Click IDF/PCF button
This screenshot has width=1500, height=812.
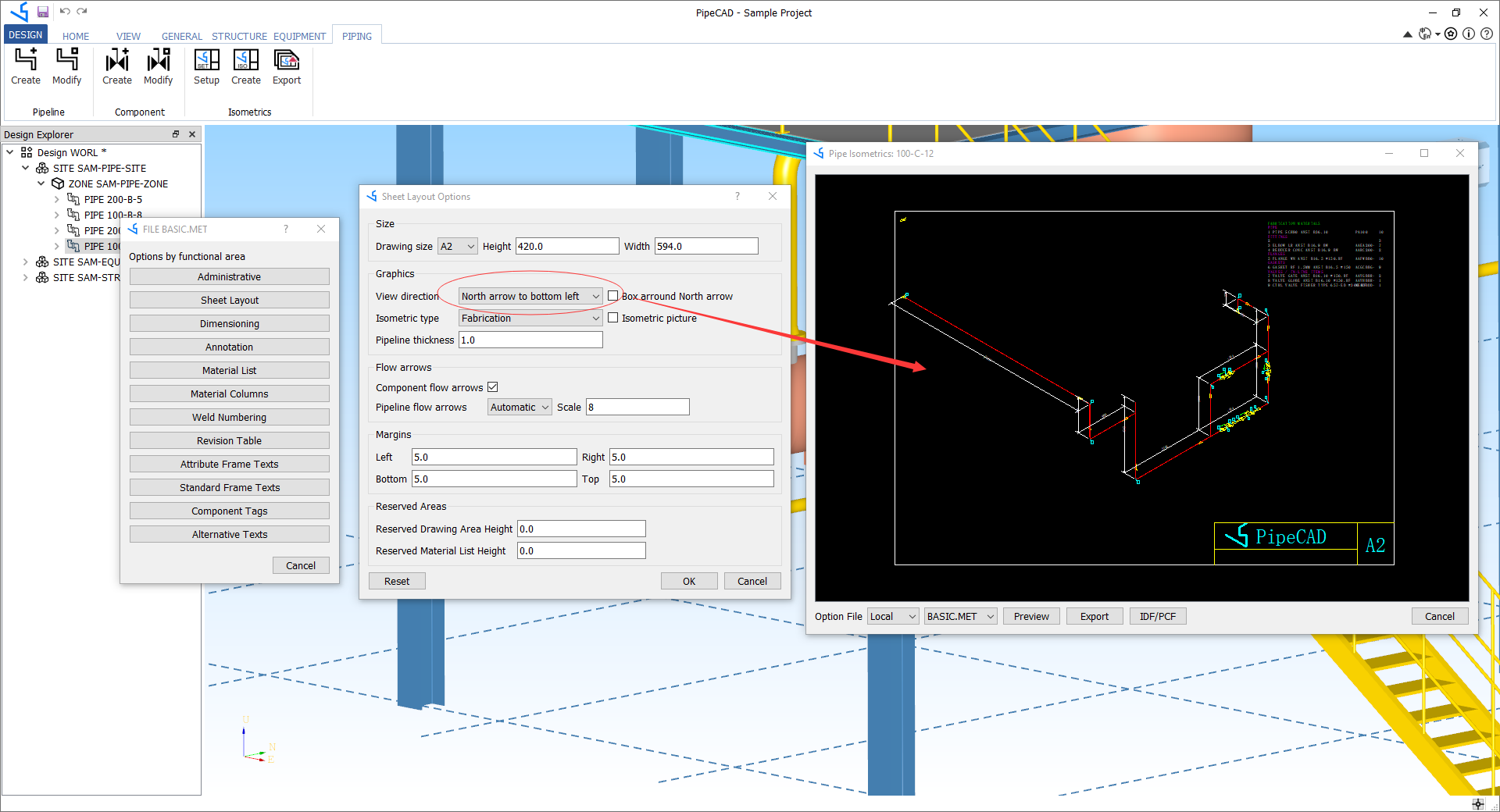click(x=1158, y=617)
